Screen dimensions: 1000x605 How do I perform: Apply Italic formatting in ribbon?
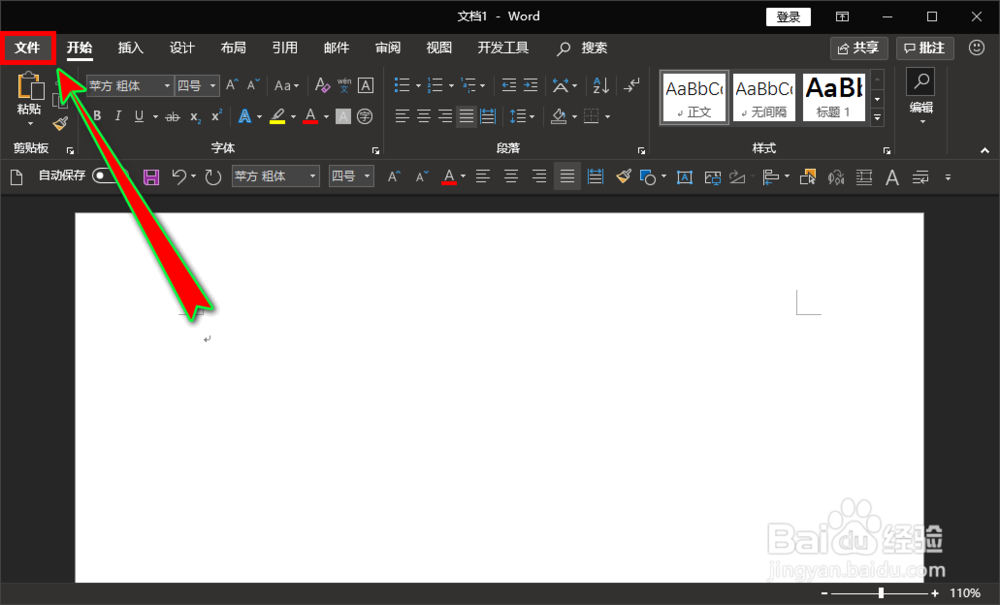click(x=118, y=116)
